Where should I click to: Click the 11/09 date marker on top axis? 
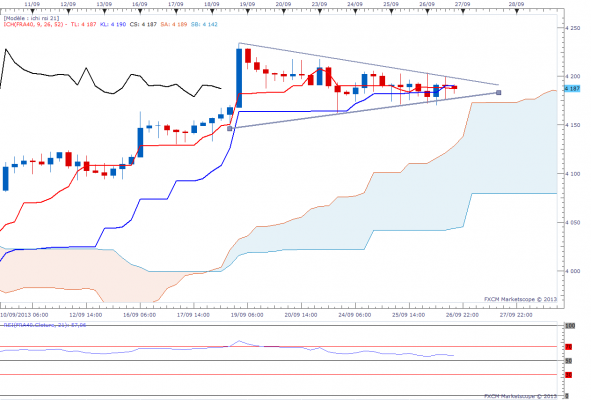point(32,4)
